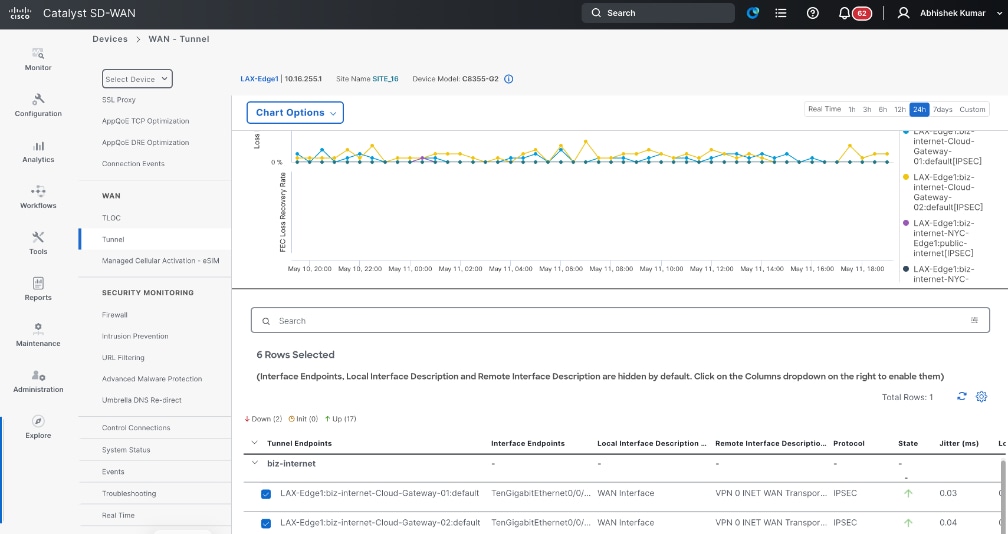Open the table column settings gear
Viewport: 1008px width, 534px height.
point(981,396)
